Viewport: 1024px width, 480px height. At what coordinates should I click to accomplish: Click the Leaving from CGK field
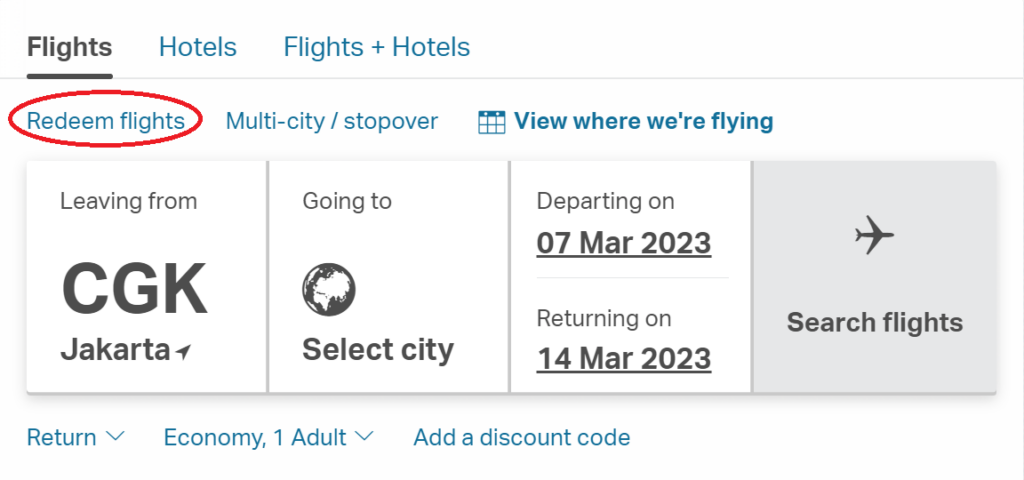[146, 277]
